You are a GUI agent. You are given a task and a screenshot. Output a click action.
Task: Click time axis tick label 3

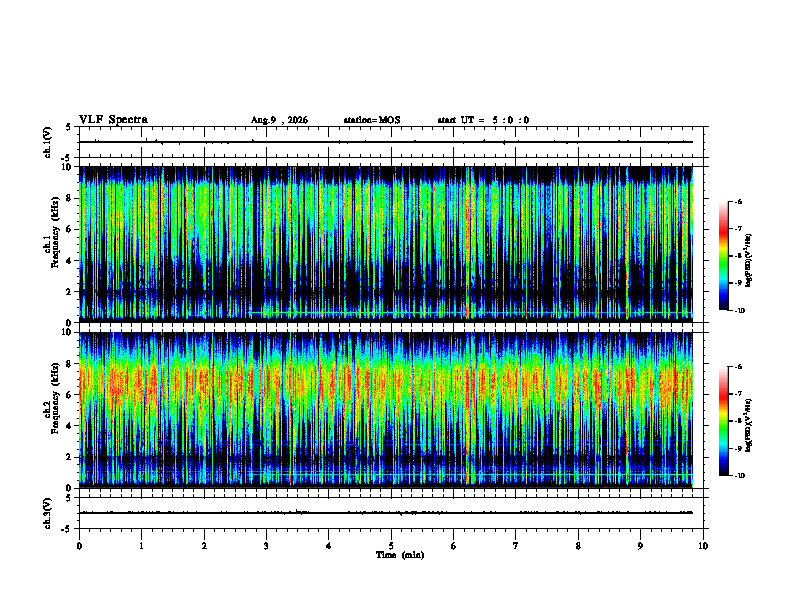266,546
